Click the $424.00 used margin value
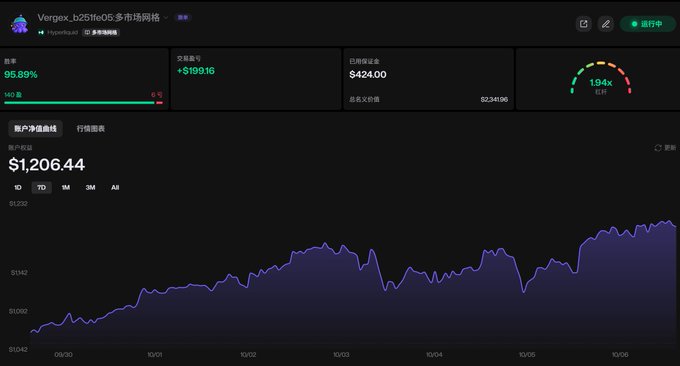 pyautogui.click(x=368, y=75)
